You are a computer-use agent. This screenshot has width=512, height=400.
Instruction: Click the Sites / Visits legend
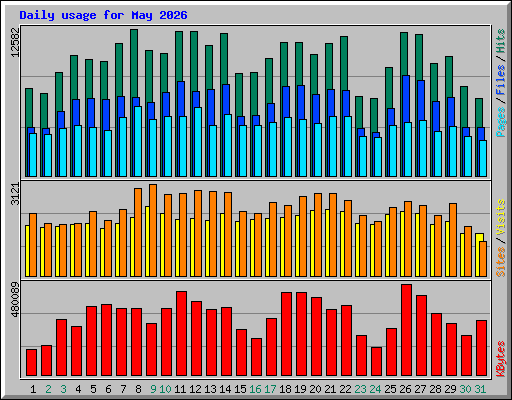pos(501,238)
